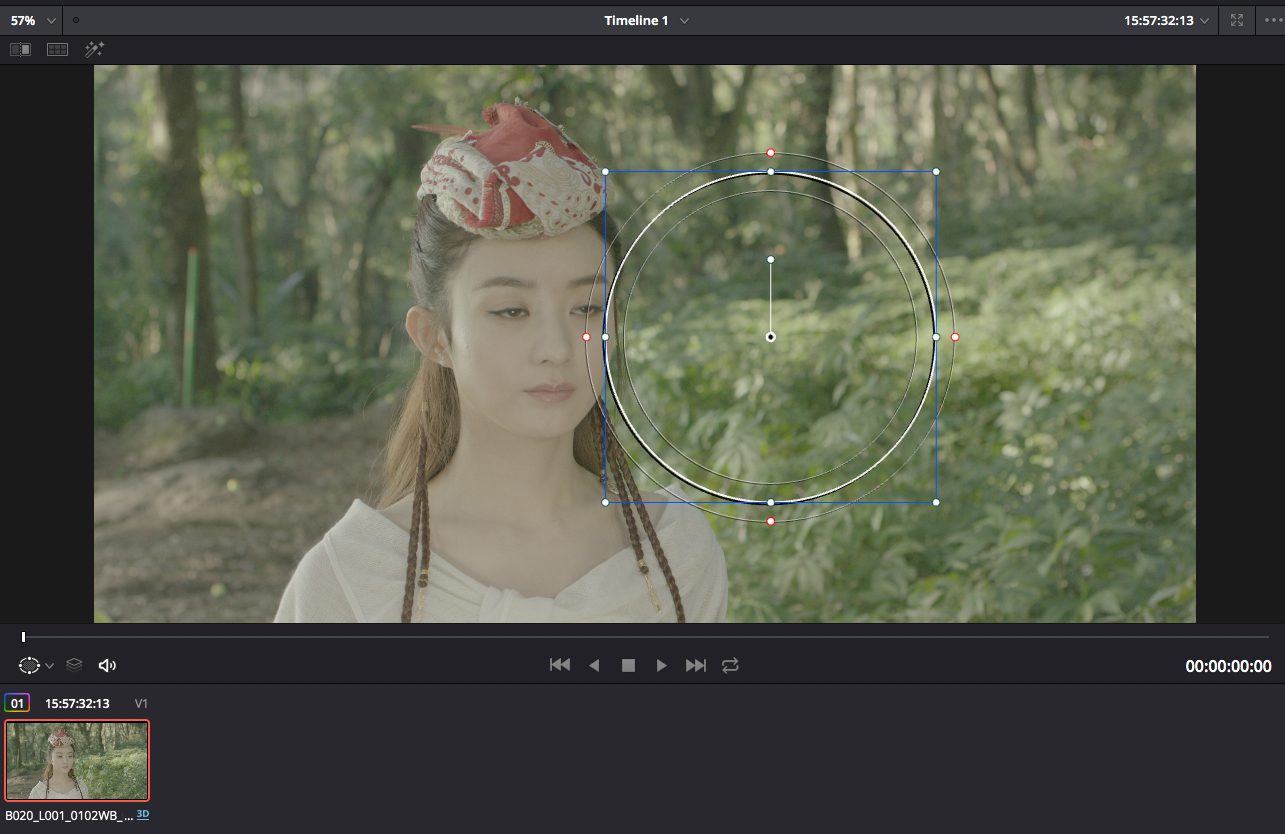Click the Power Window on-screen control icon
The height and width of the screenshot is (834, 1285).
tap(29, 665)
